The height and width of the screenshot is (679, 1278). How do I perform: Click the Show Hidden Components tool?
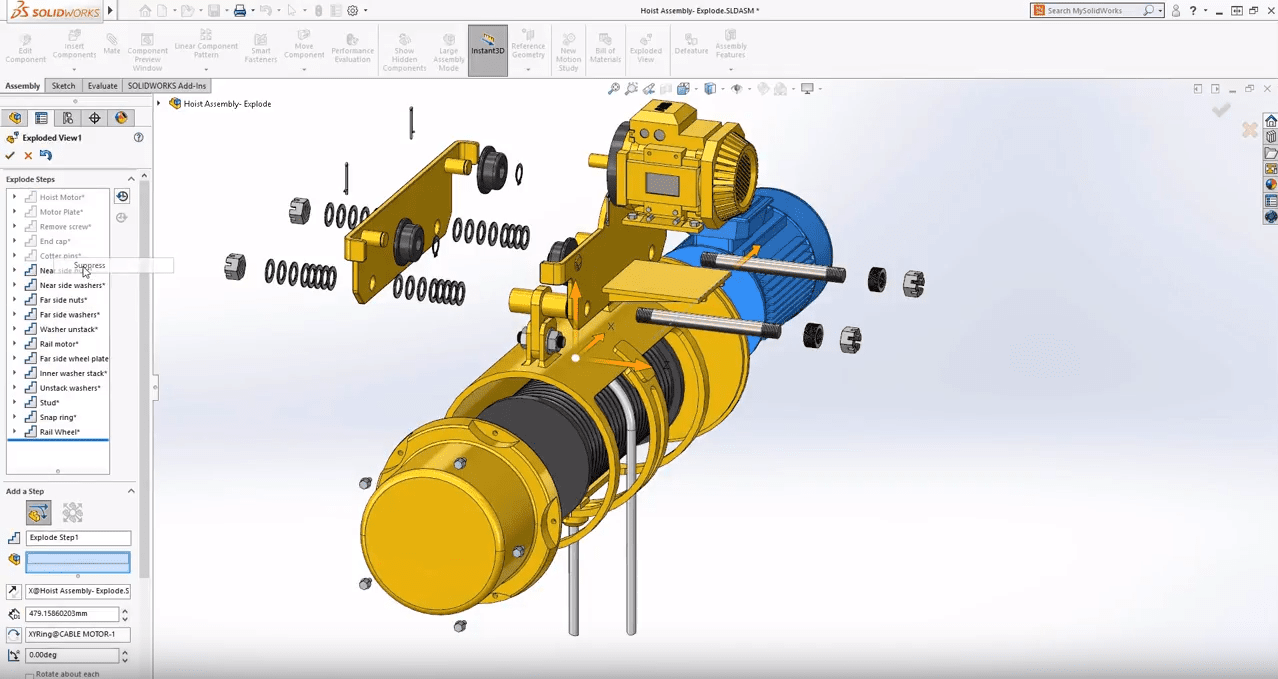point(404,52)
